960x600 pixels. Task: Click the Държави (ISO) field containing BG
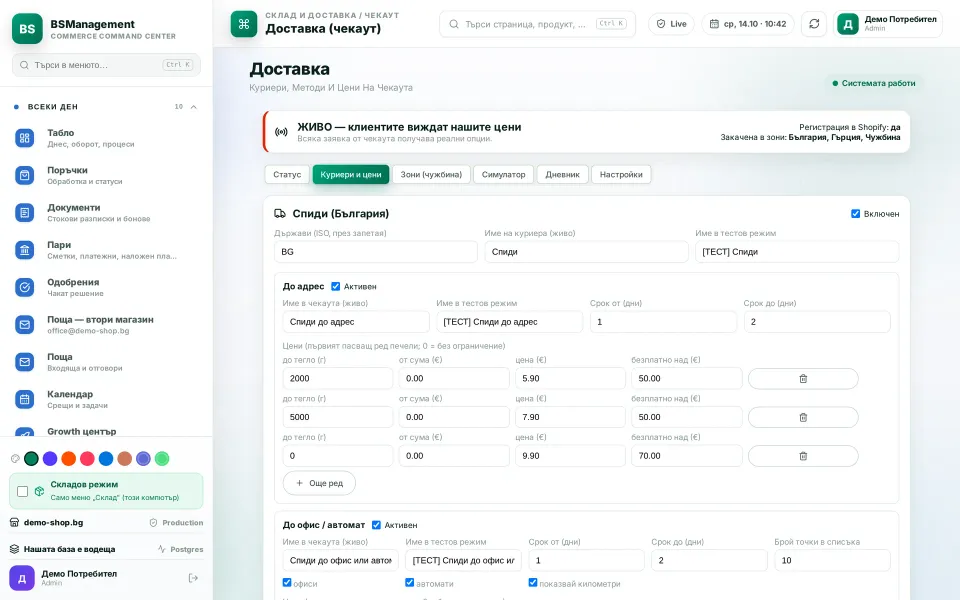click(375, 252)
